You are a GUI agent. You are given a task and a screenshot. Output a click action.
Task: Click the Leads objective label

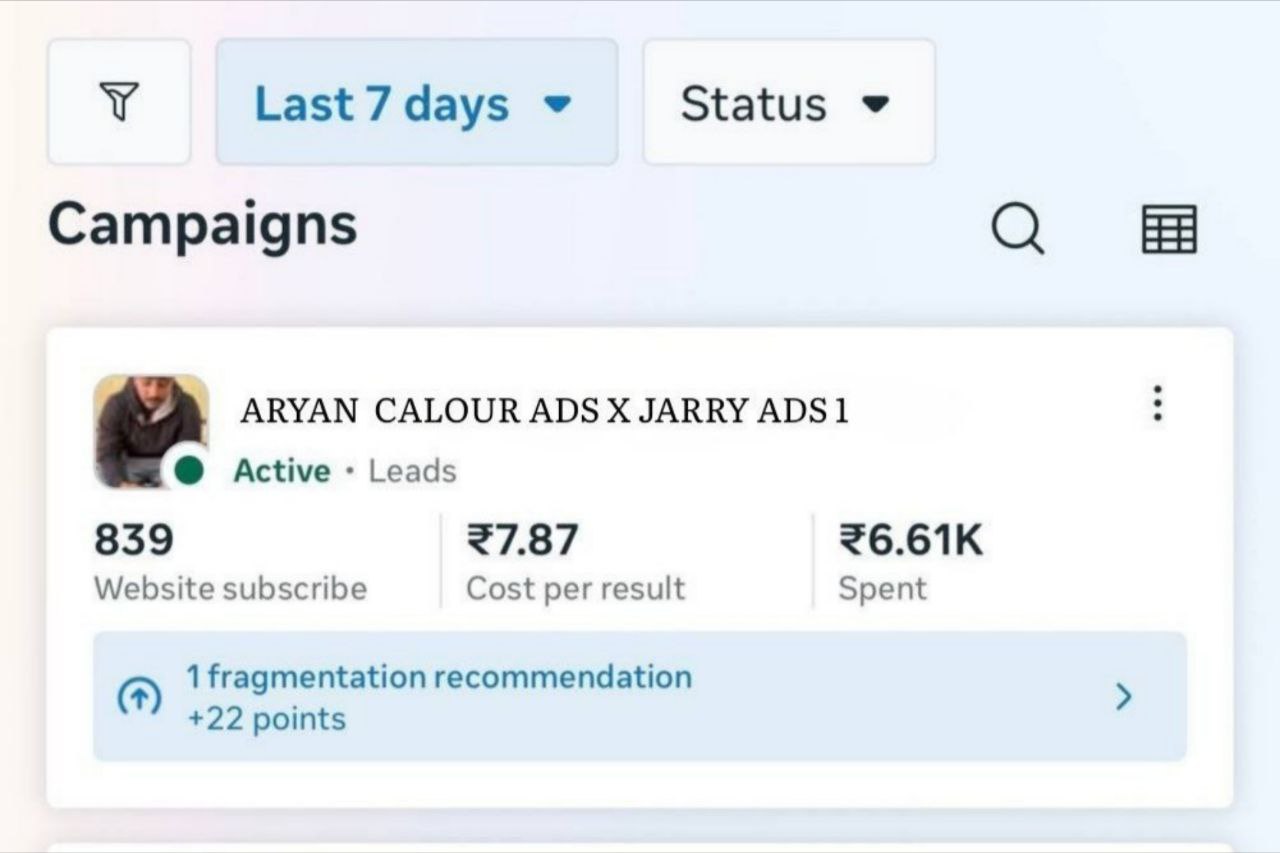pyautogui.click(x=412, y=471)
